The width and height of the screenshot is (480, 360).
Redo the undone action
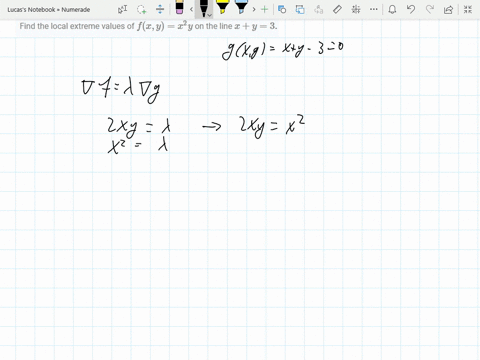click(x=430, y=9)
